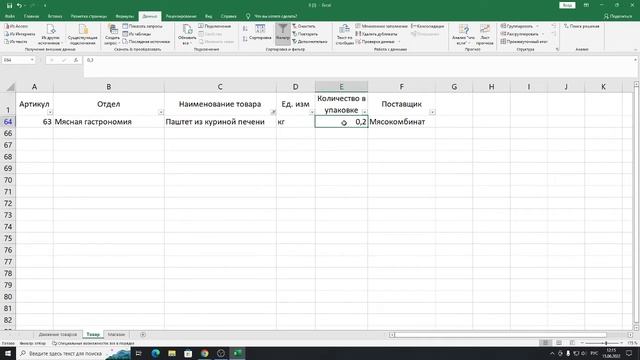The width and height of the screenshot is (640, 360).
Task: Open Поставщик column filter dropdown
Action: 432,112
